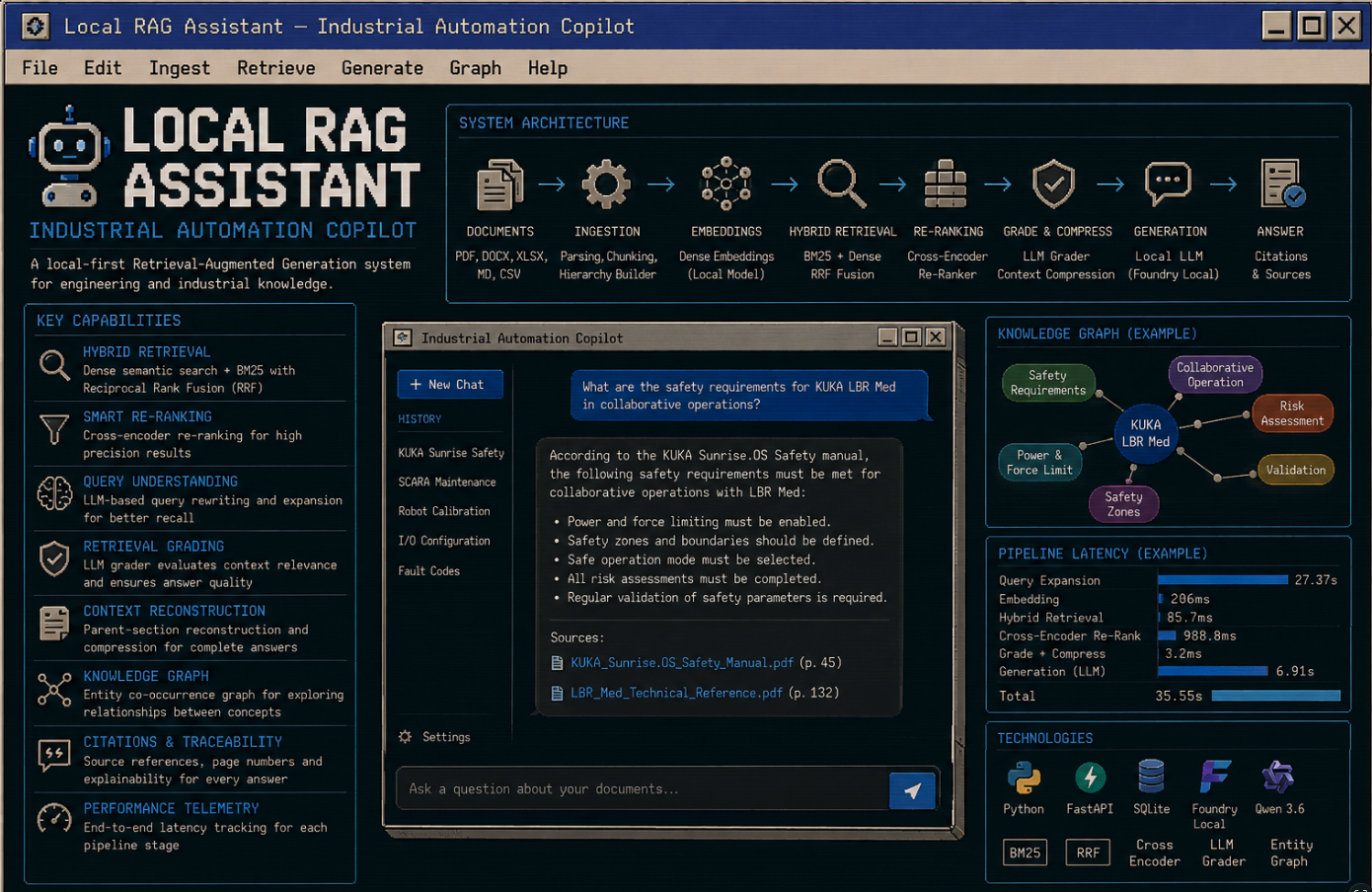Open the Graph menu
Image resolution: width=1372 pixels, height=892 pixels.
coord(475,68)
